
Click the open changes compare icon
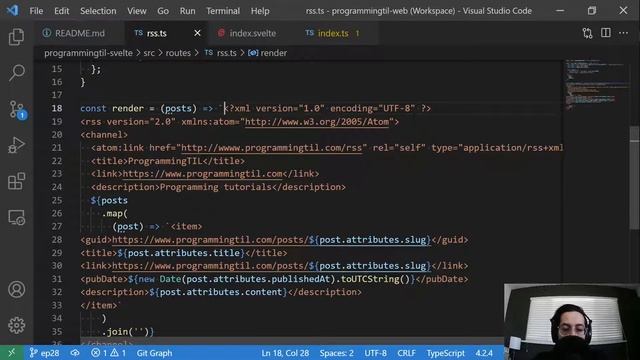tap(587, 33)
